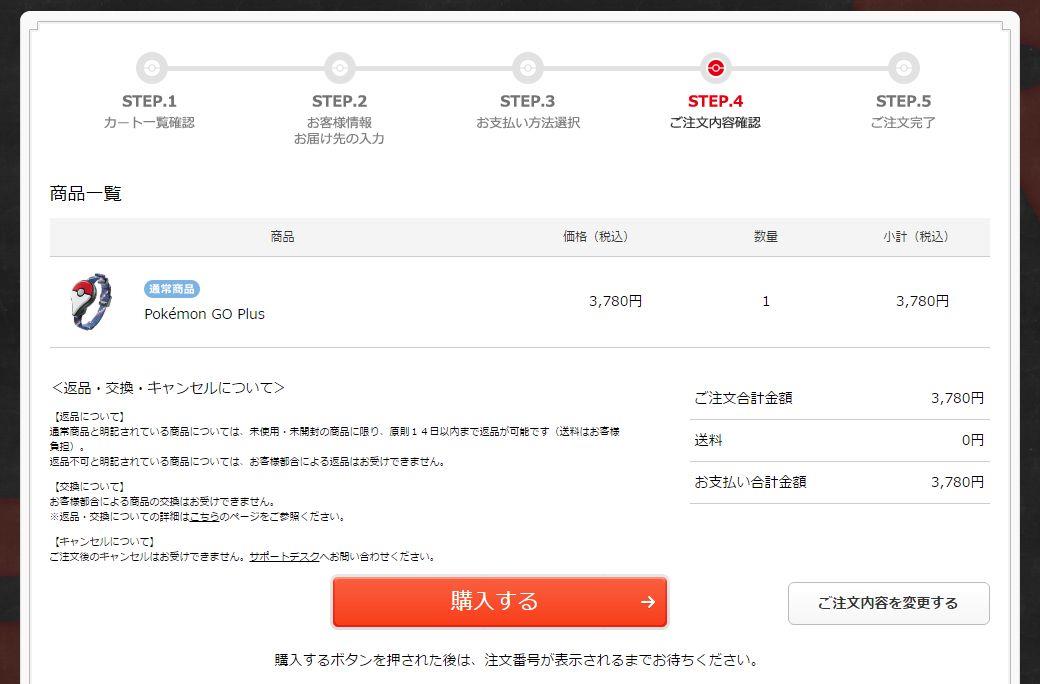Click the カート一覧確認 step caption
This screenshot has height=684, width=1040.
[x=149, y=123]
